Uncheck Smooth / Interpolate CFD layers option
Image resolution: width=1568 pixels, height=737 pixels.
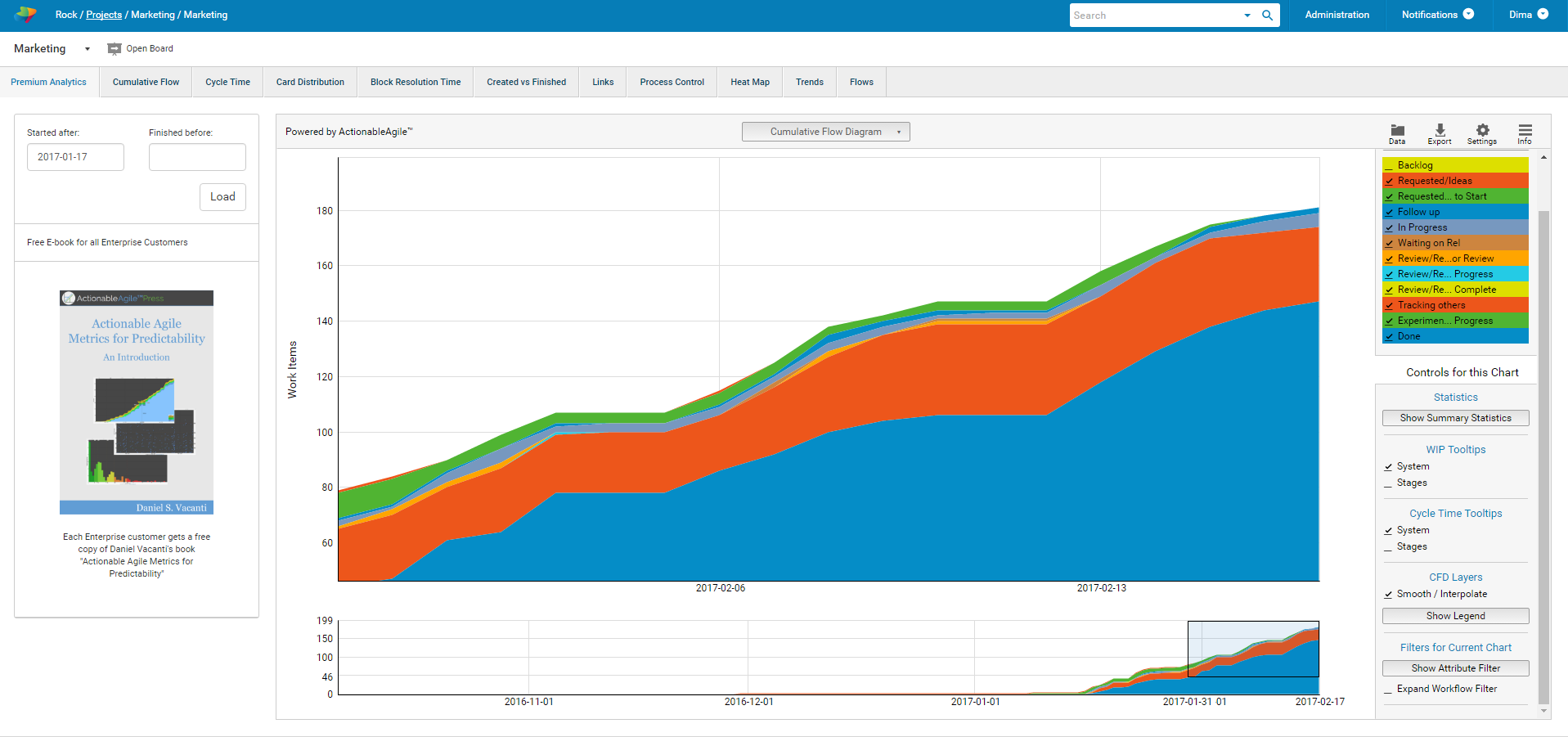(x=1388, y=595)
